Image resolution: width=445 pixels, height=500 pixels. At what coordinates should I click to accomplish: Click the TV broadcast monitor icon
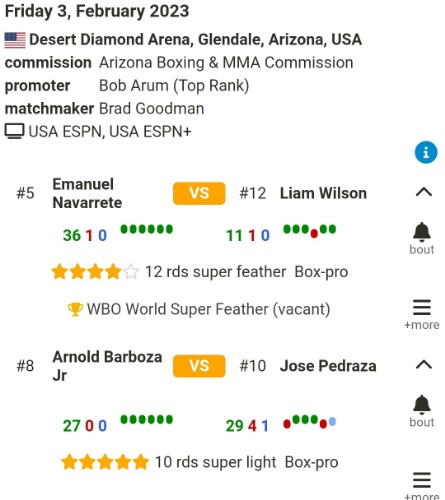(14, 131)
